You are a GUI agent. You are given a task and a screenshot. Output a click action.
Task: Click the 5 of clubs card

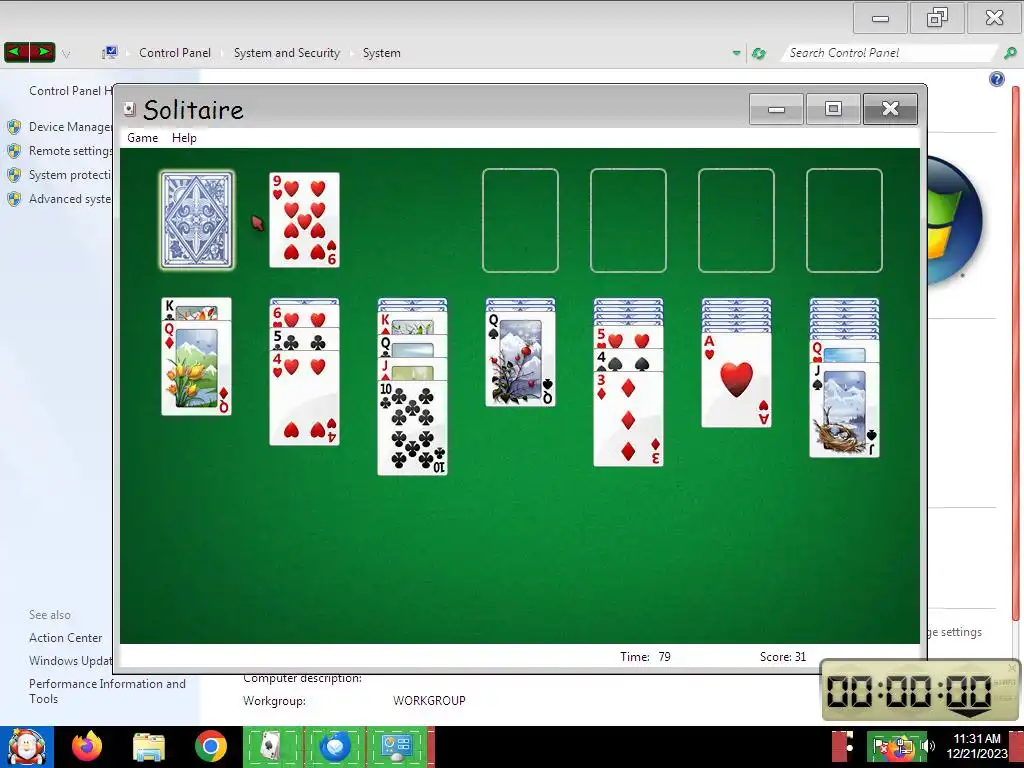pos(304,339)
